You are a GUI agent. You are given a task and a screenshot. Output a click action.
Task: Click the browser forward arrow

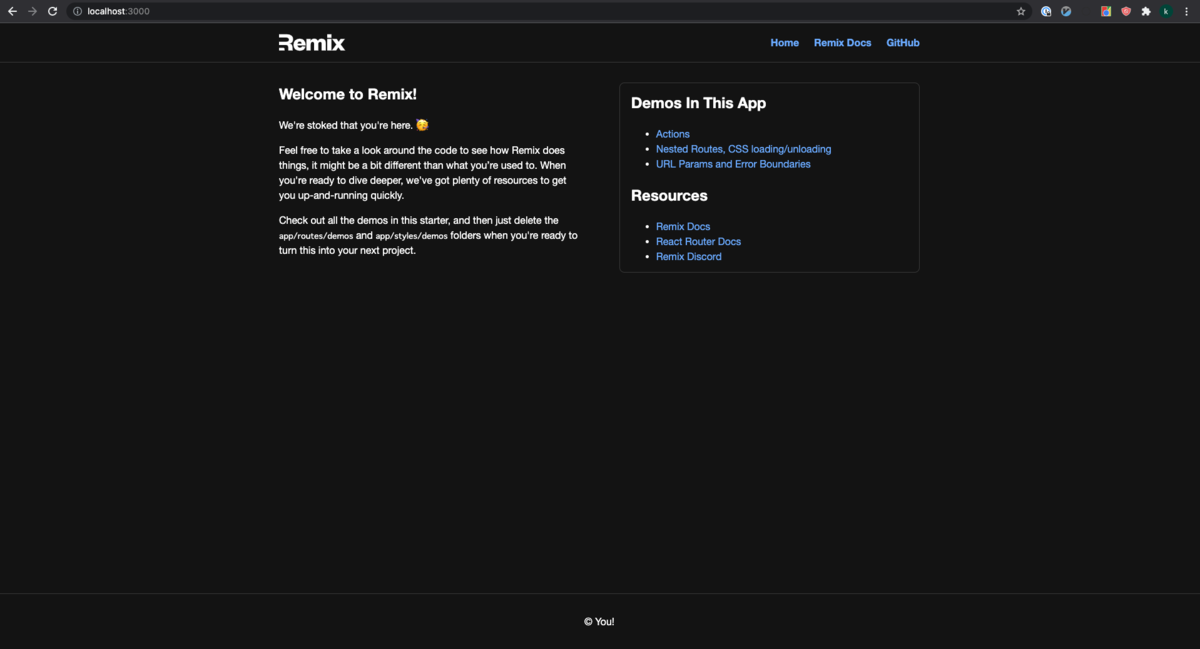[32, 11]
